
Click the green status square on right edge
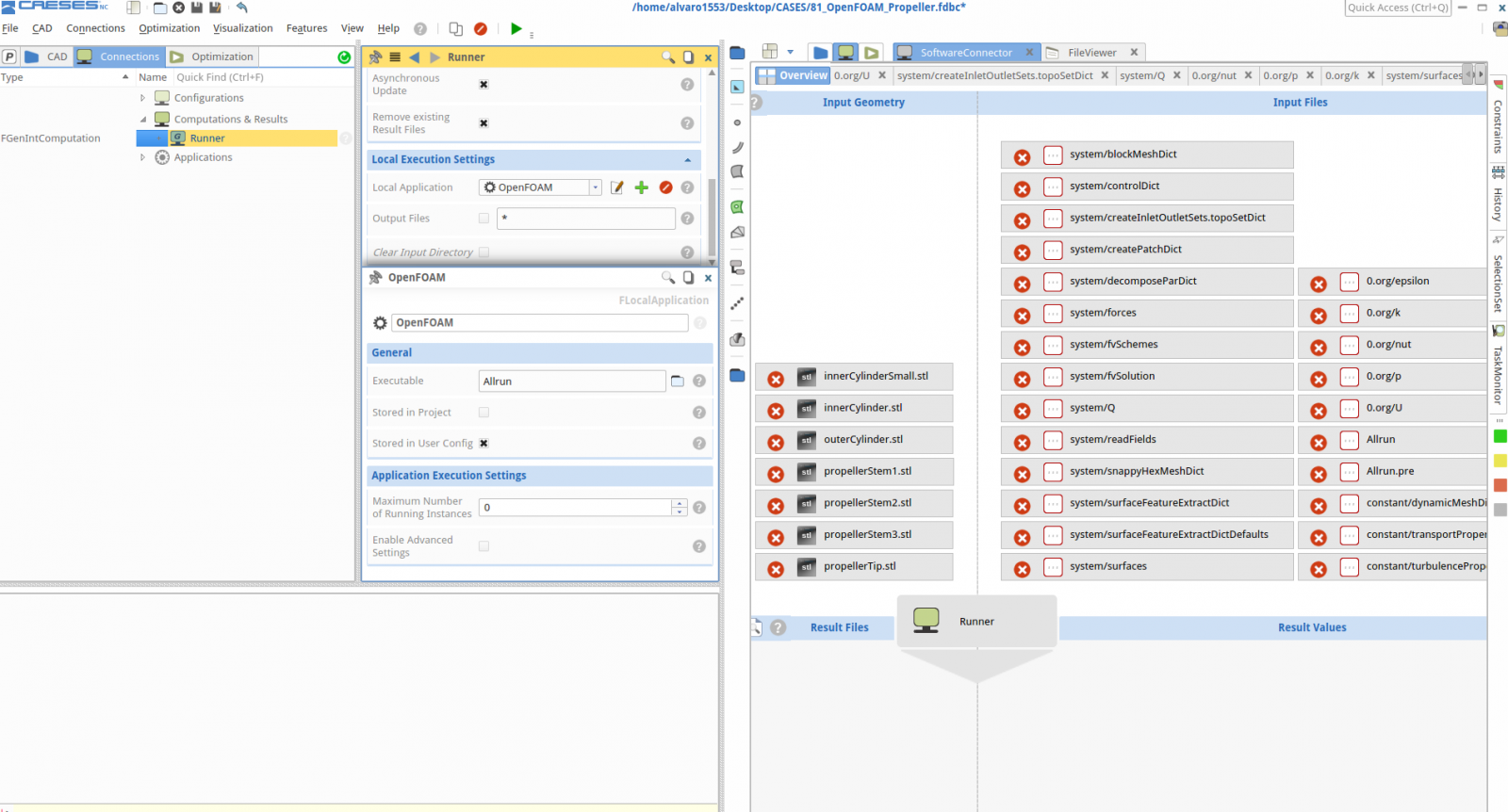click(1500, 436)
